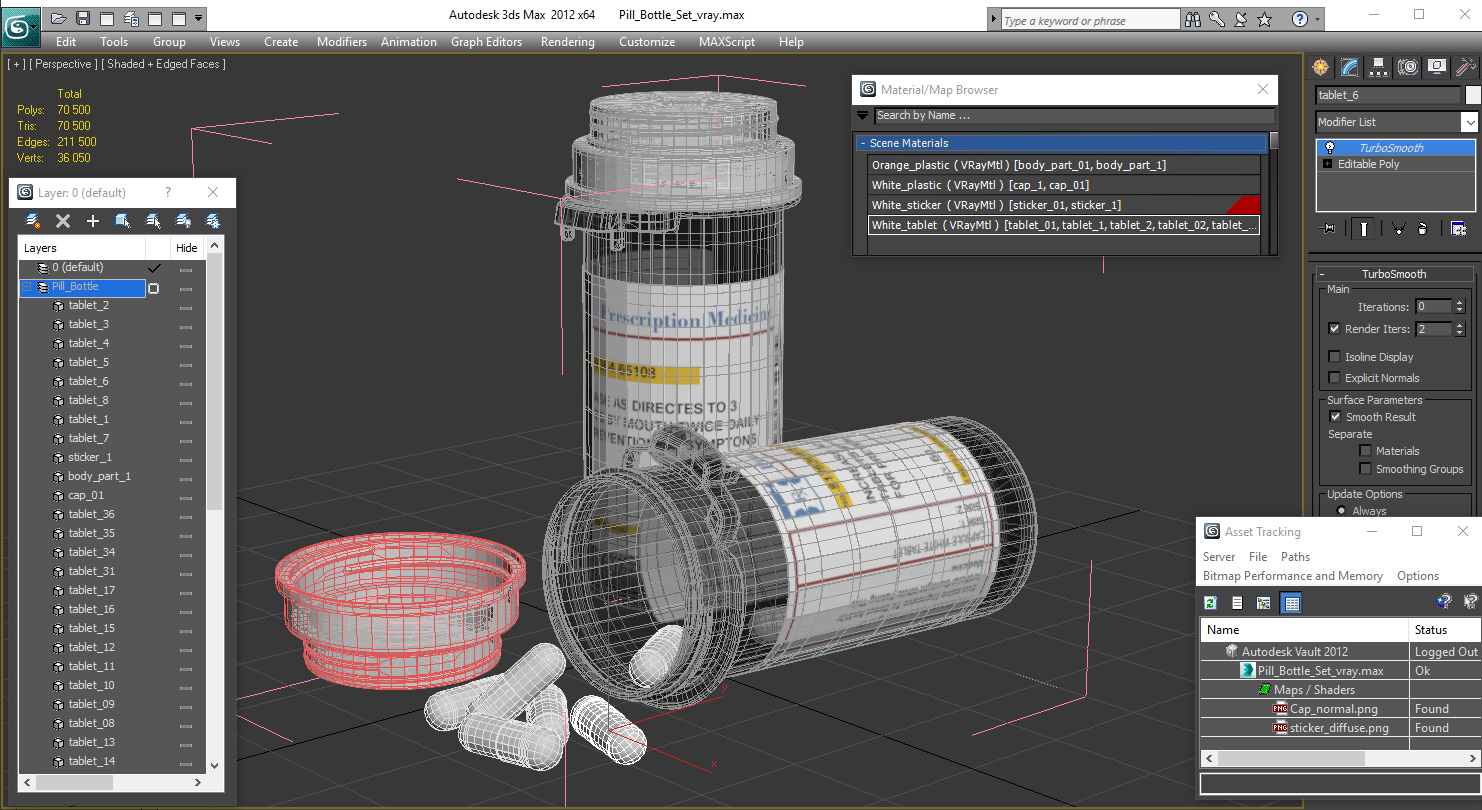This screenshot has height=810, width=1482.
Task: Toggle current-layer box beside Pill_Bottle layer
Action: [x=154, y=288]
